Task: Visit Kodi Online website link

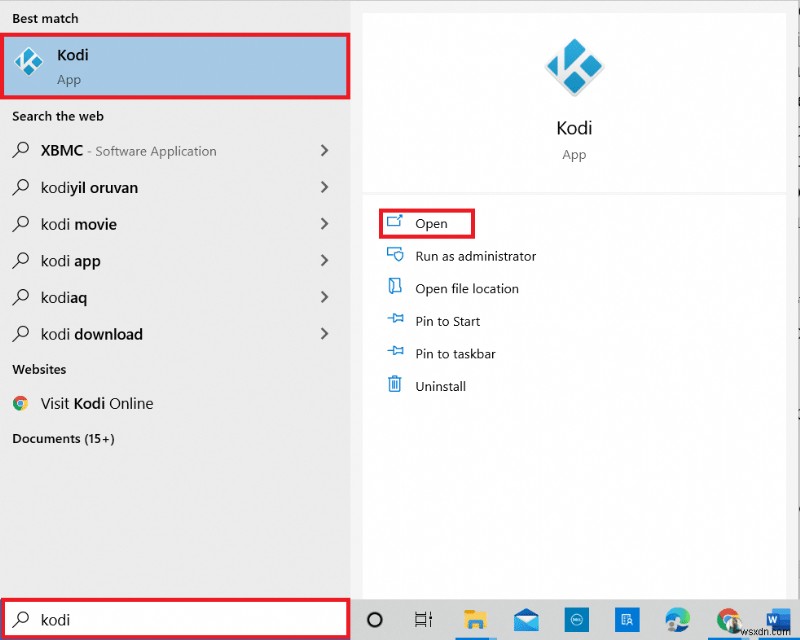Action: click(x=94, y=403)
